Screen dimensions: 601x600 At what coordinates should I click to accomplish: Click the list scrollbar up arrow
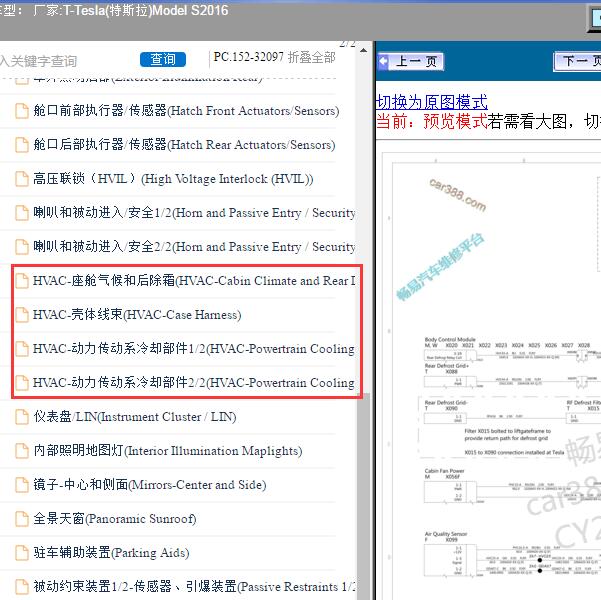pos(363,50)
